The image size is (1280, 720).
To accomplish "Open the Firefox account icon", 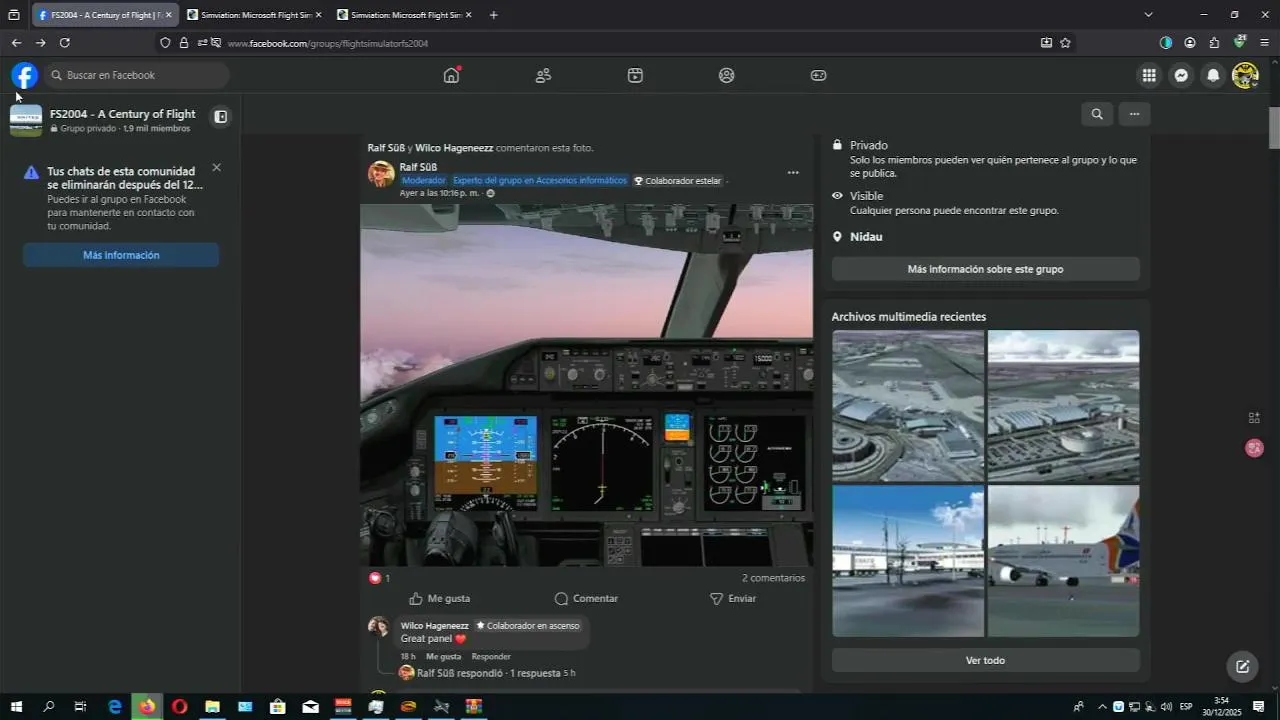I will pos(1190,43).
